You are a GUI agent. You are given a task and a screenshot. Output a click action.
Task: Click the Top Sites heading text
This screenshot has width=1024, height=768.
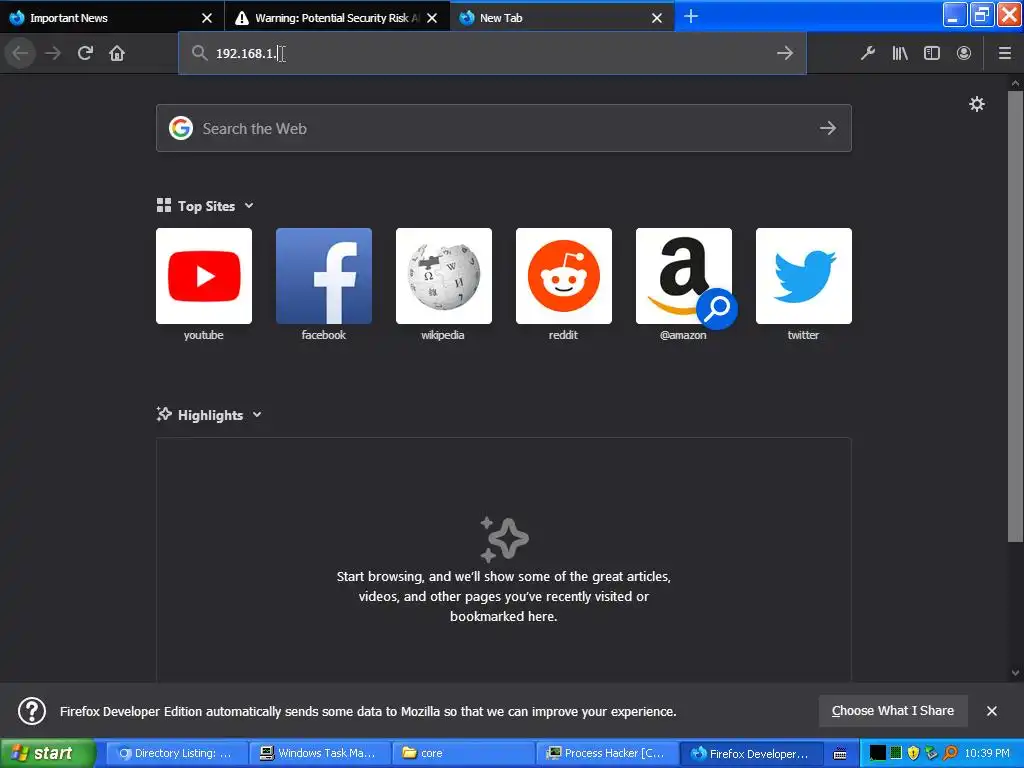[x=206, y=206]
